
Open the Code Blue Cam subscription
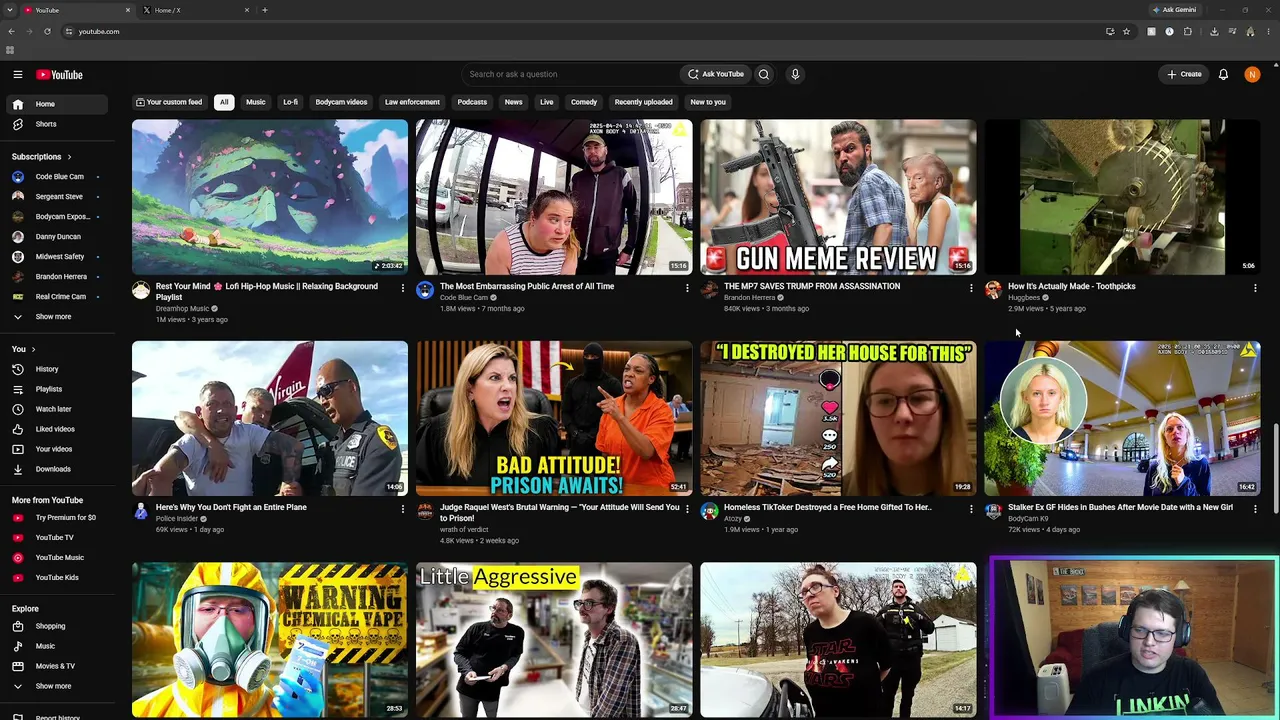pyautogui.click(x=56, y=177)
